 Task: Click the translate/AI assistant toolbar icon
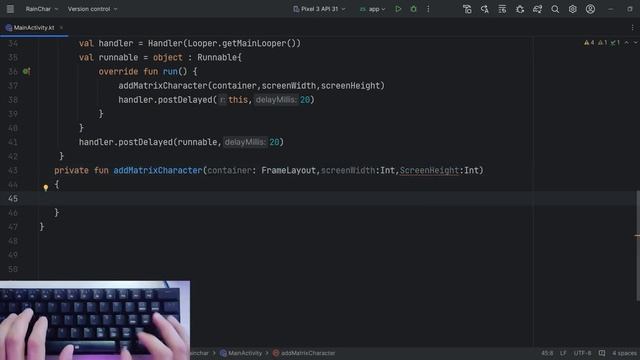tap(485, 9)
